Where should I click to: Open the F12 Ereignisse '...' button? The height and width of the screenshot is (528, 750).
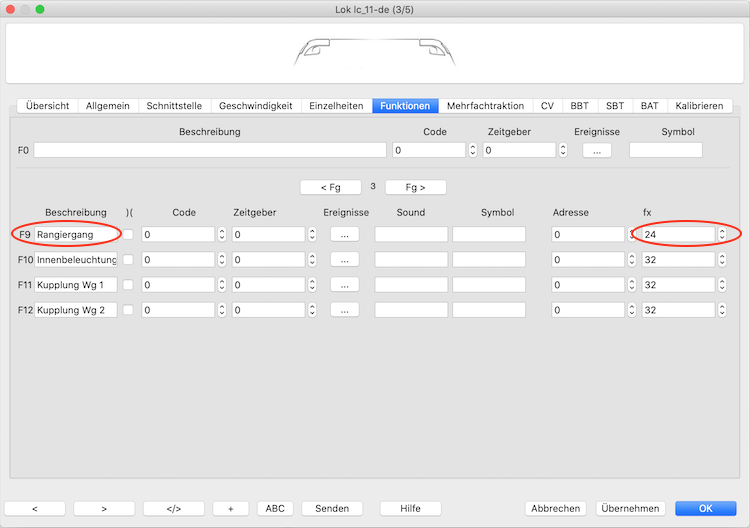tap(344, 310)
